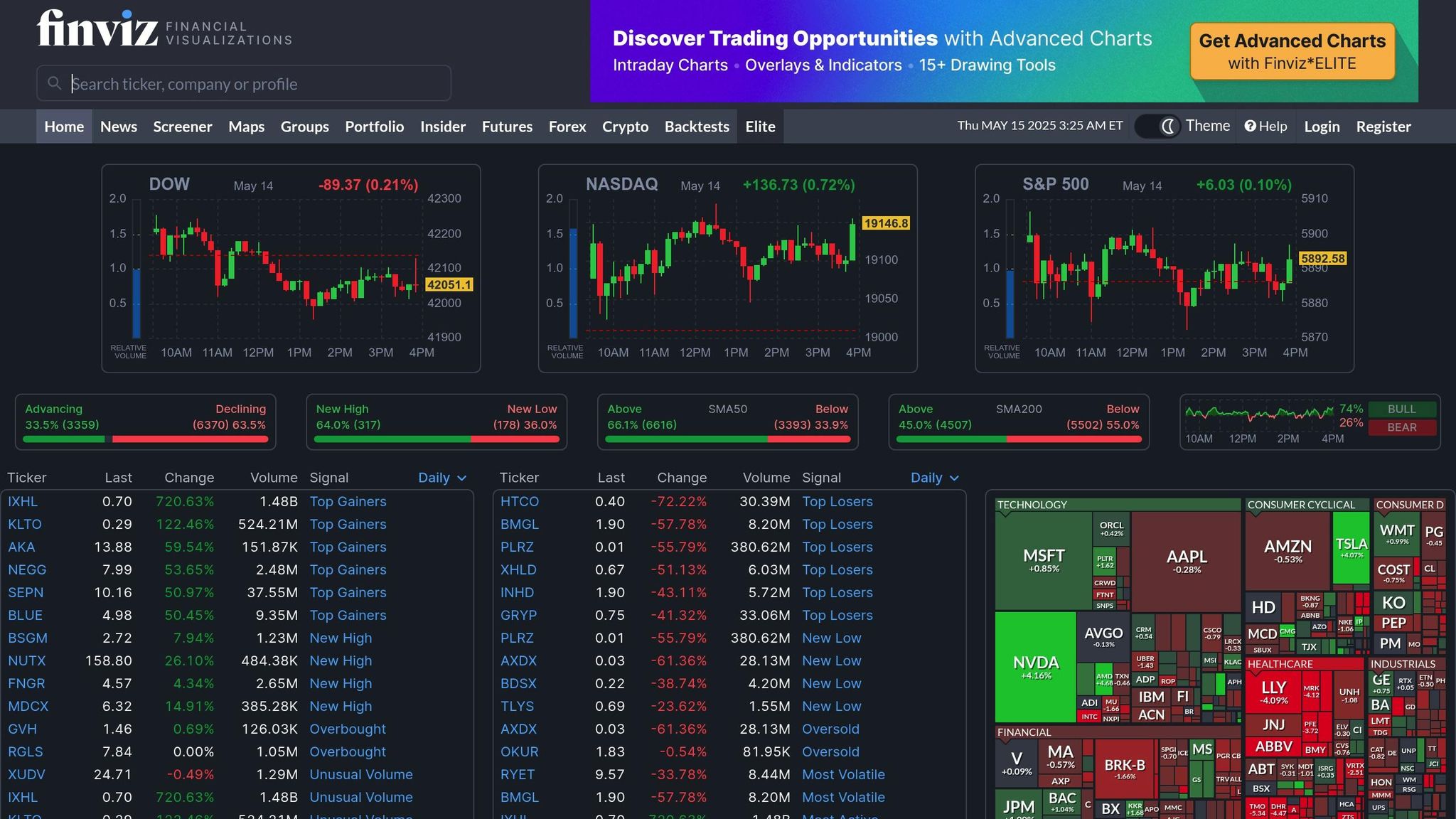Click Get Advanced Charts button
The height and width of the screenshot is (819, 1456).
(x=1292, y=51)
